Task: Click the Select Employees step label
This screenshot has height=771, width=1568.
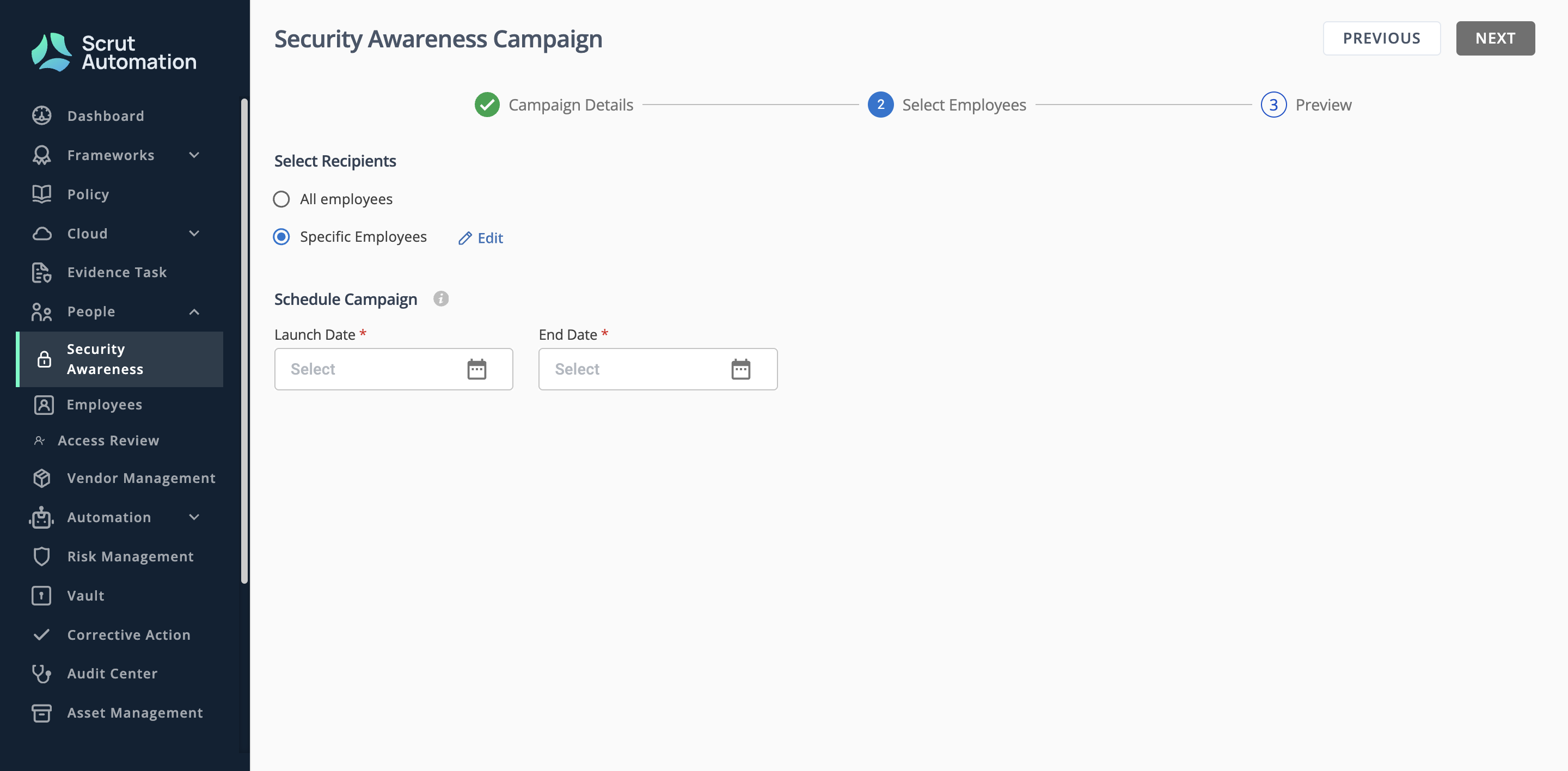Action: (964, 105)
